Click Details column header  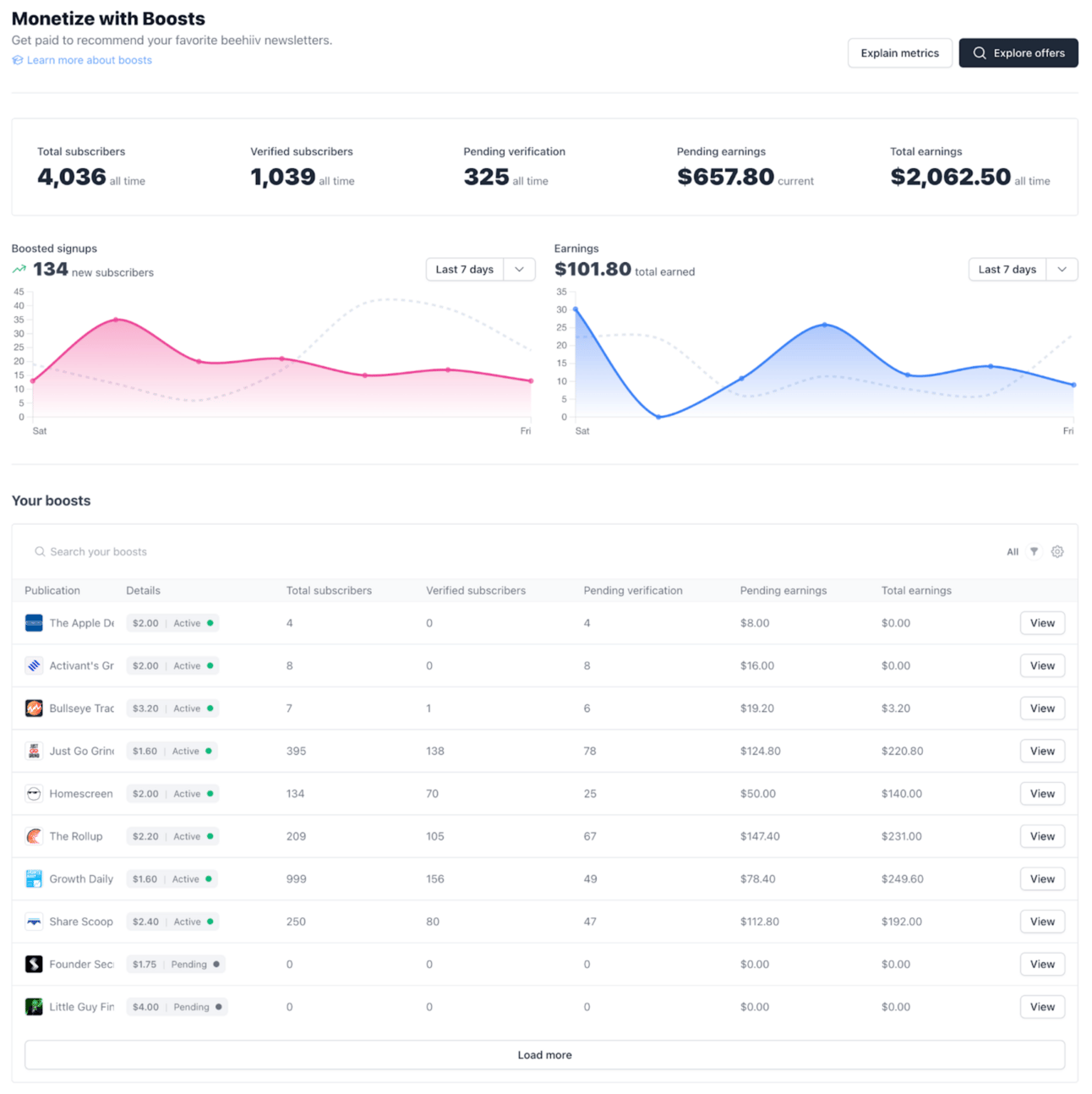[x=143, y=591]
